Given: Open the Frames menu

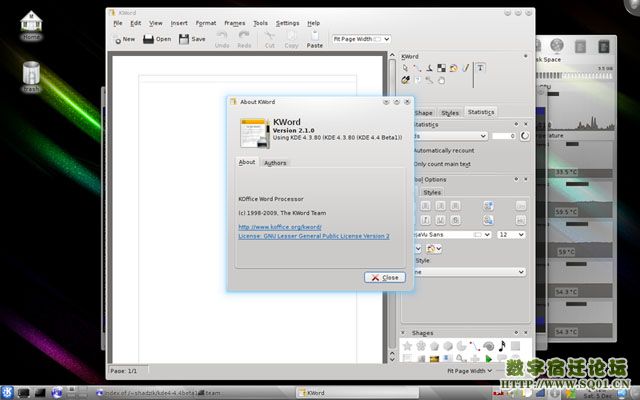Looking at the screenshot, I should click(235, 23).
